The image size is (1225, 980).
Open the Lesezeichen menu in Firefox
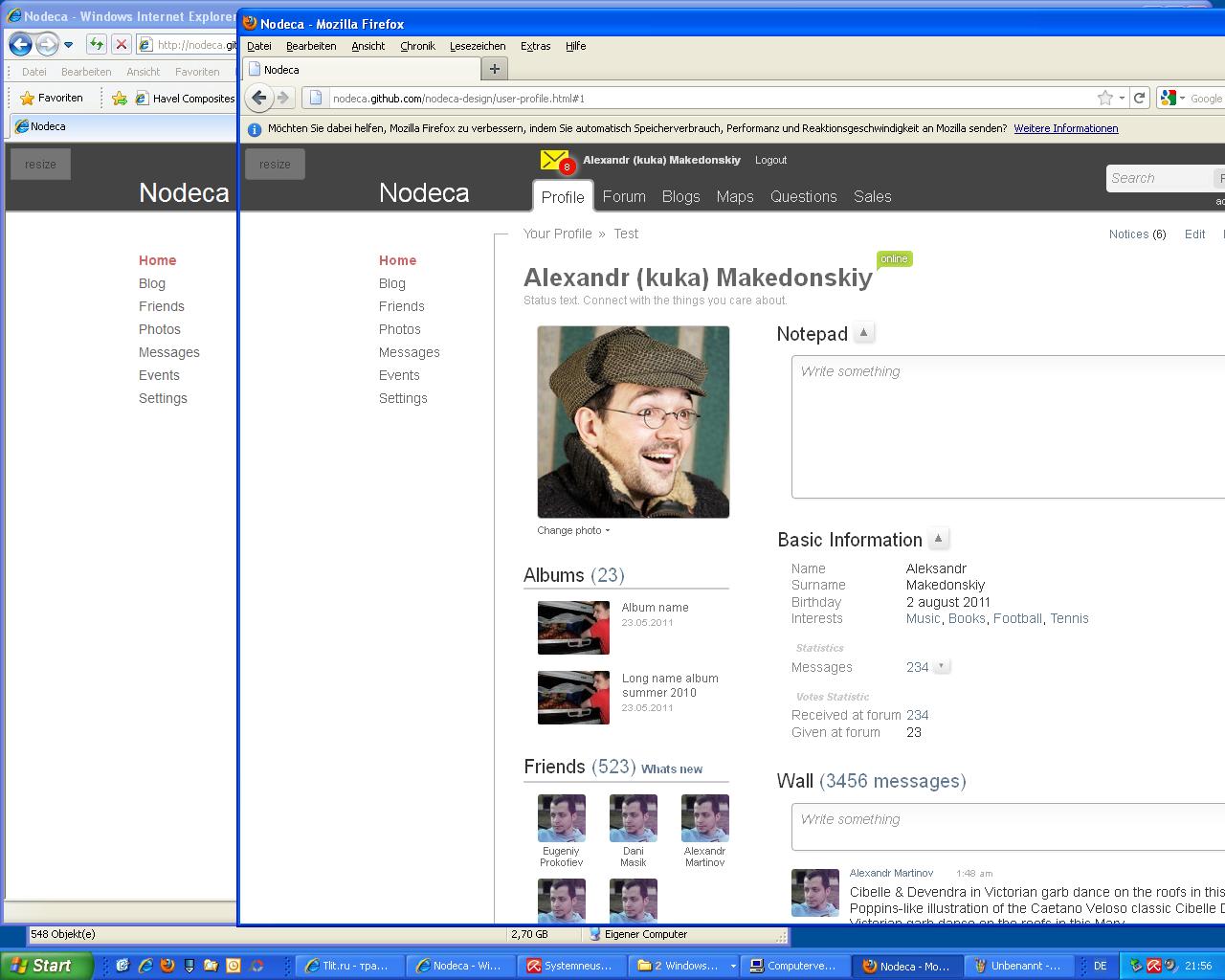point(478,46)
